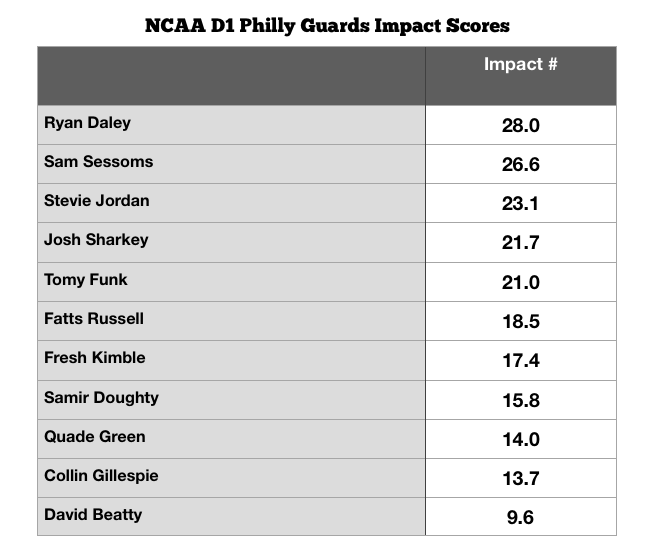
Task: Select Ryan Daley's 28.0 score cell
Action: 520,125
